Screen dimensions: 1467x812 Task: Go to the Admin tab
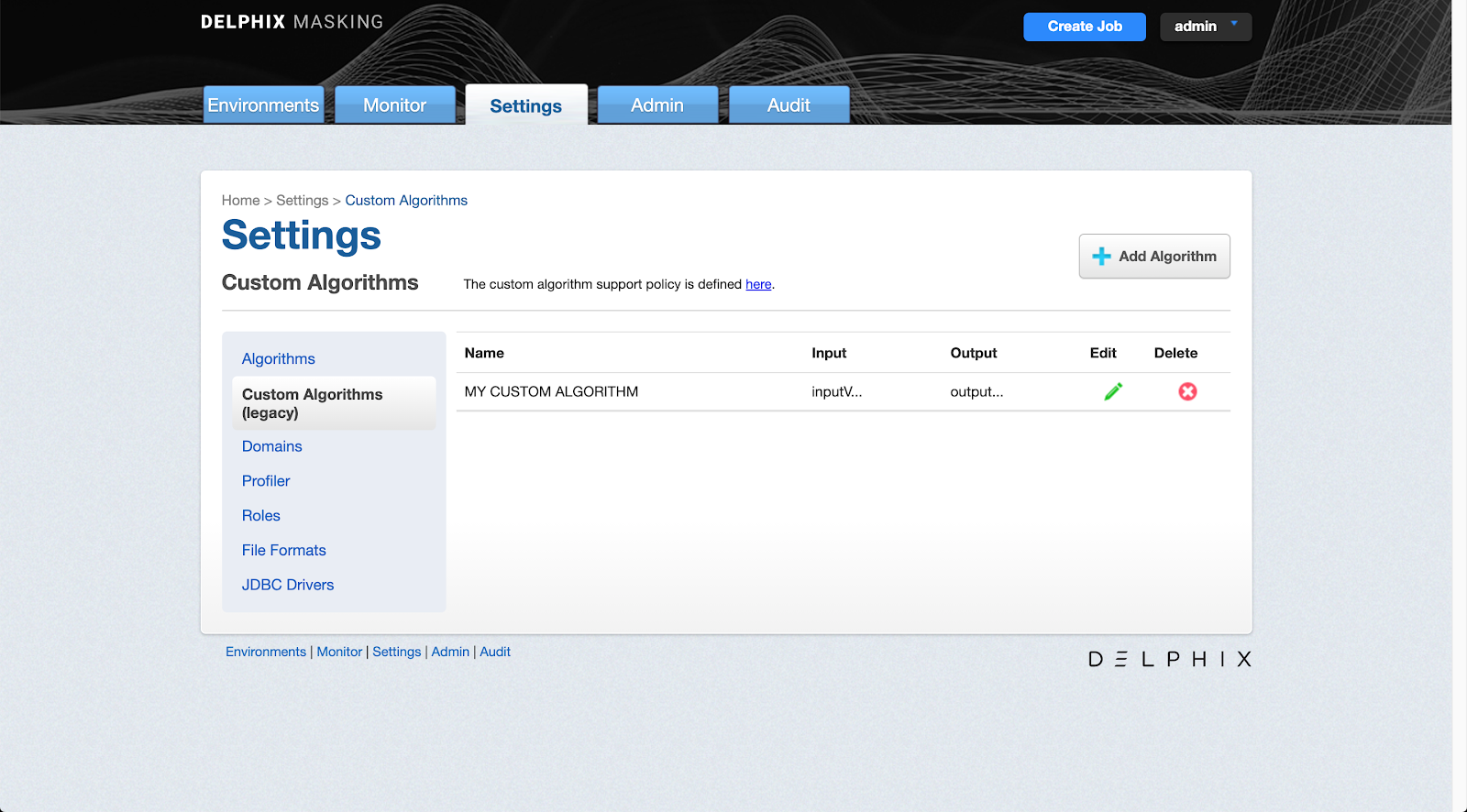pyautogui.click(x=656, y=105)
